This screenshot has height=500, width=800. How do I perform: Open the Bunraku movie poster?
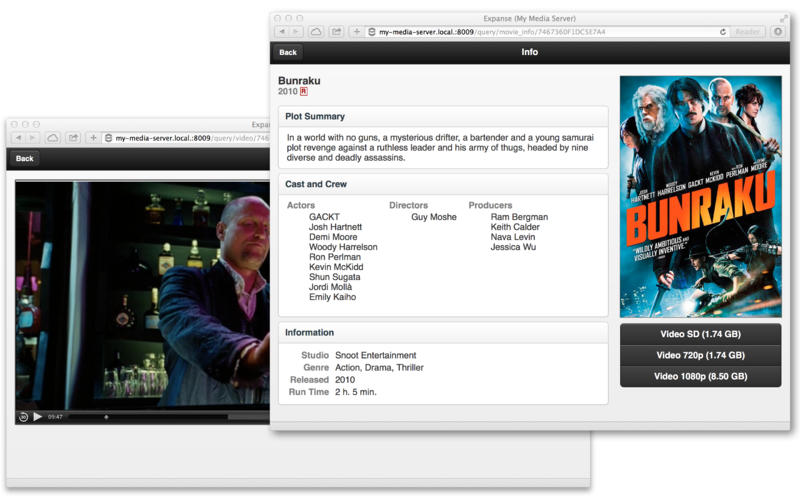pyautogui.click(x=701, y=196)
